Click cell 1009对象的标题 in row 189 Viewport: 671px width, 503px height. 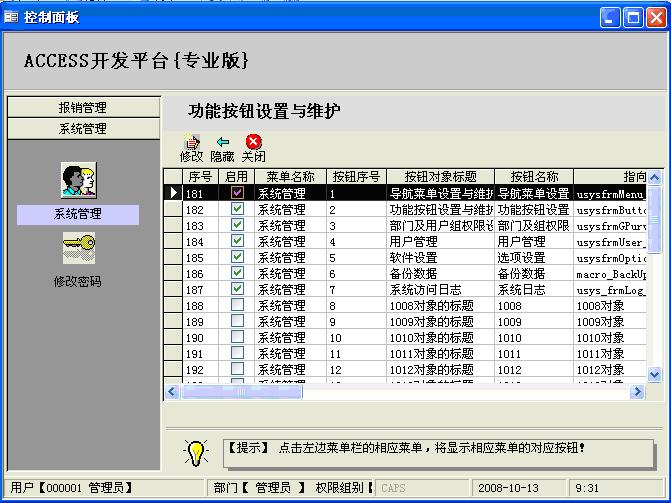tap(440, 321)
